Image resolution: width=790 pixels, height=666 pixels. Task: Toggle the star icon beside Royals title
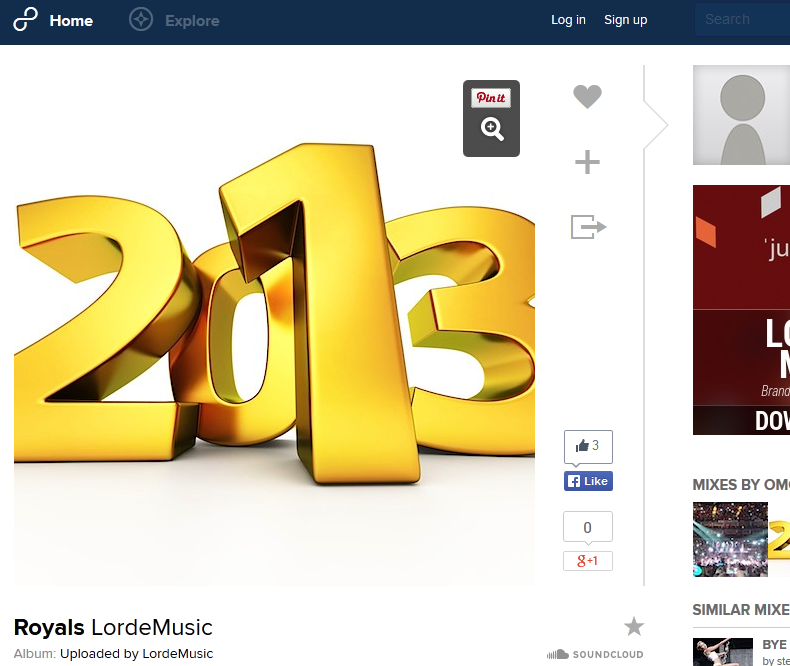(x=634, y=627)
